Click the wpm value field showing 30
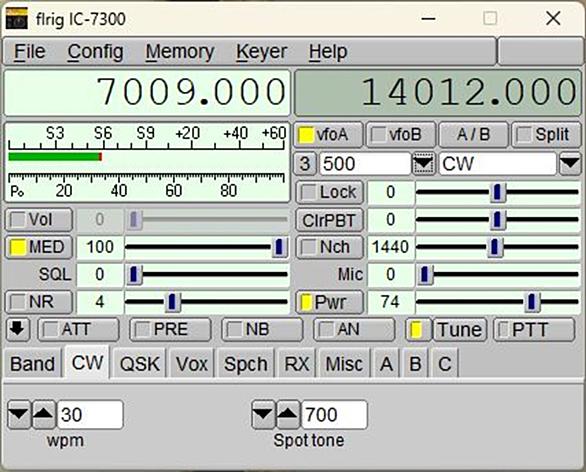586x472 pixels. point(90,414)
